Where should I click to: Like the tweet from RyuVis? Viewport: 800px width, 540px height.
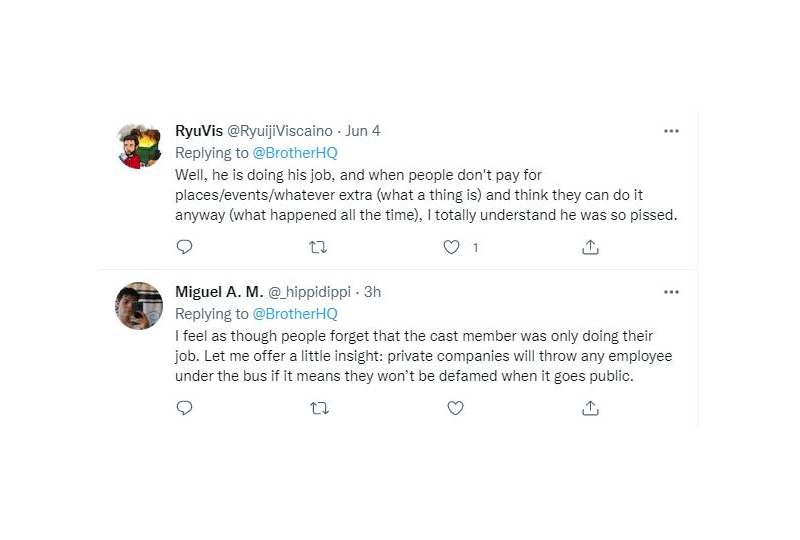[x=451, y=247]
